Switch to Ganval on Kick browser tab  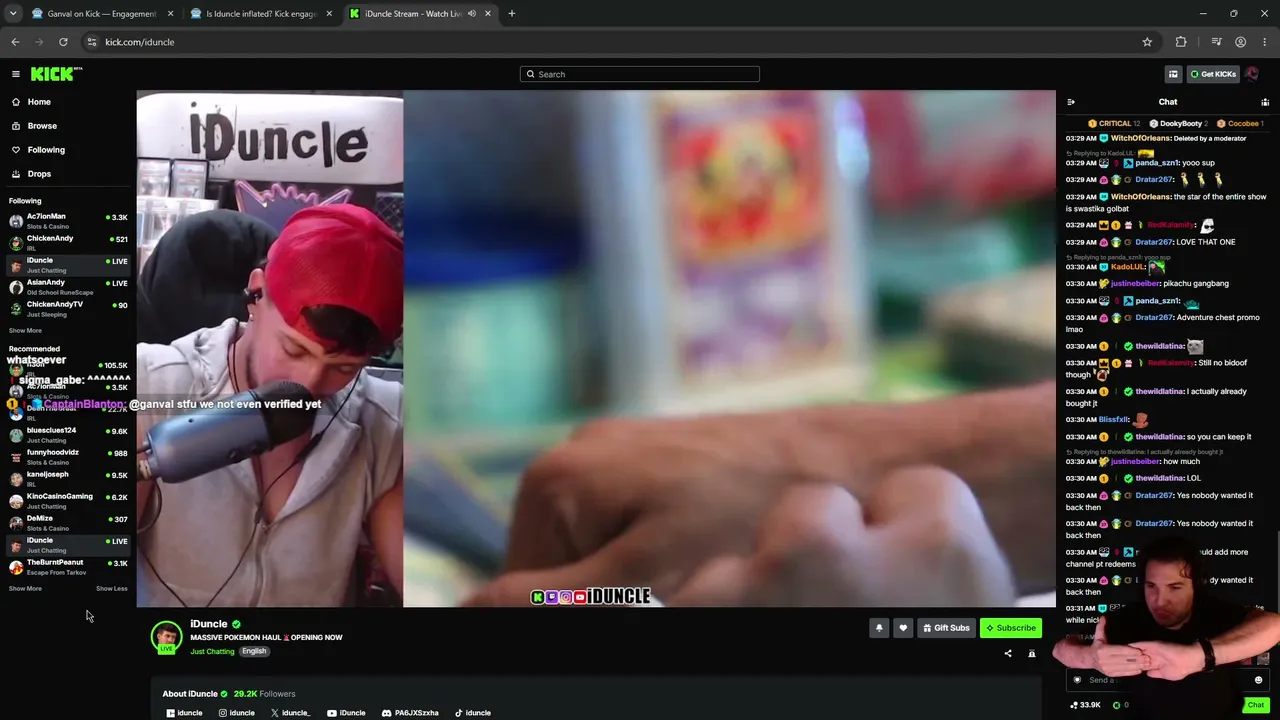click(102, 14)
